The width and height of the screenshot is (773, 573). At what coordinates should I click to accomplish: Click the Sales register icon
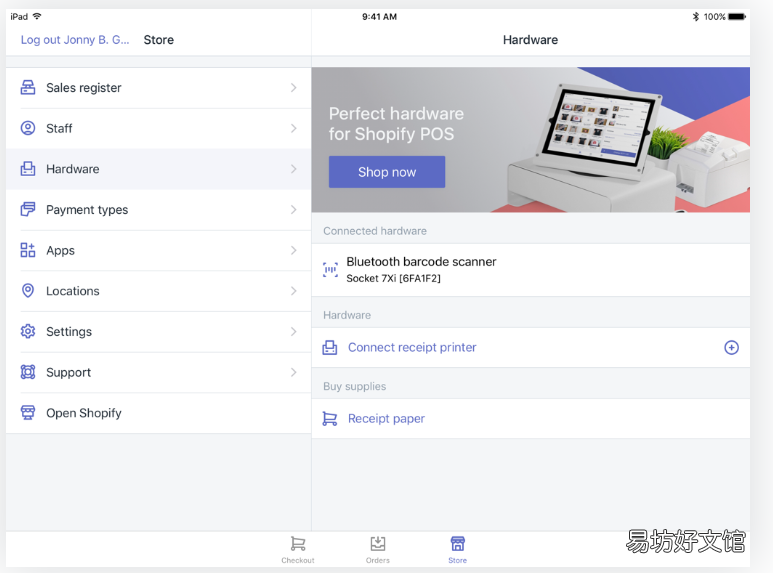pyautogui.click(x=28, y=88)
